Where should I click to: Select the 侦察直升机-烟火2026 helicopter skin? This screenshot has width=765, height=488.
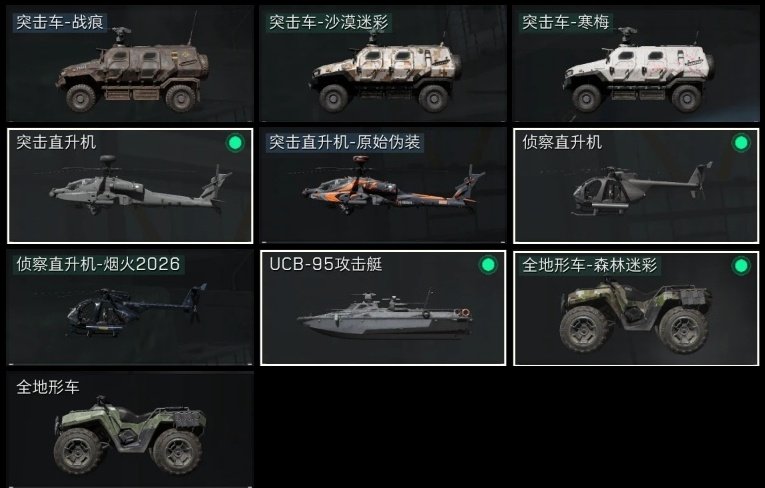pyautogui.click(x=130, y=308)
